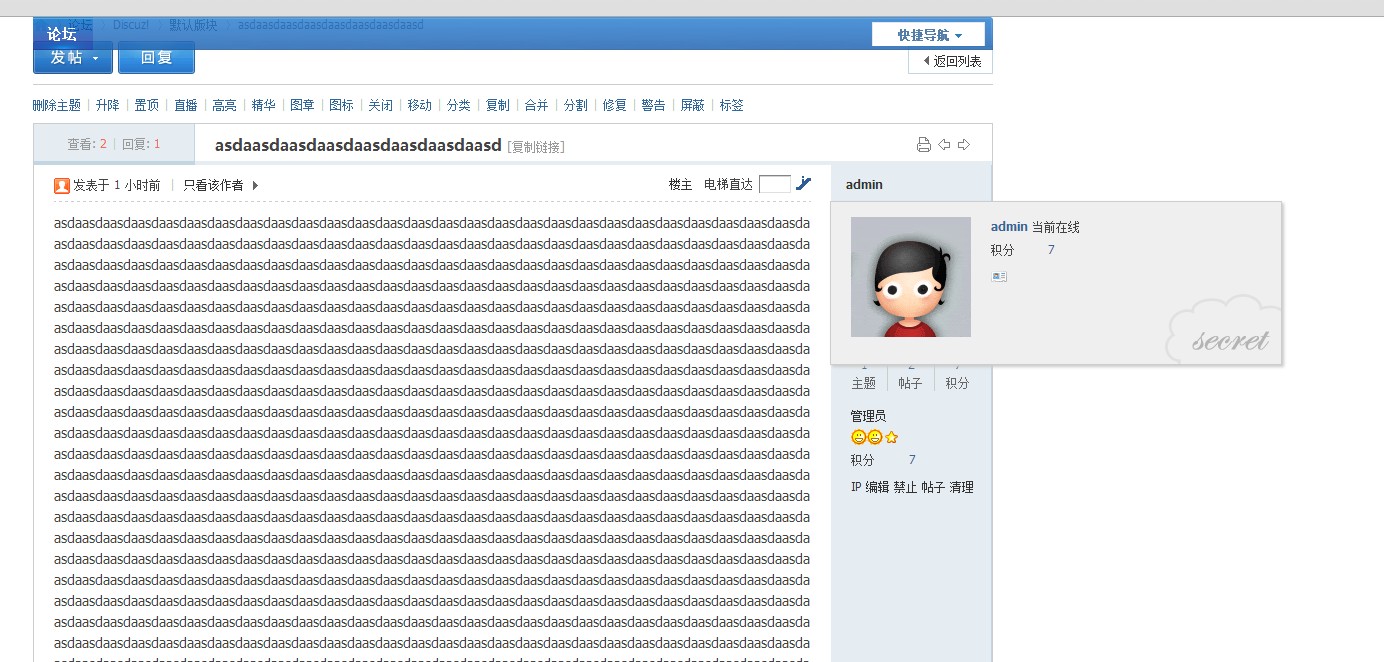This screenshot has width=1384, height=662.
Task: Click the 楼主 label
Action: point(680,185)
